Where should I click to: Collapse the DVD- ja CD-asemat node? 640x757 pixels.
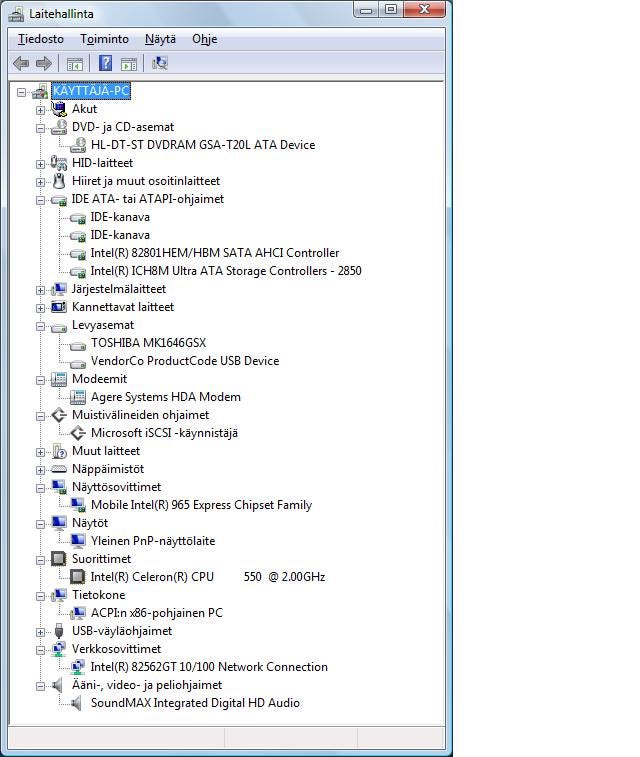(x=41, y=128)
